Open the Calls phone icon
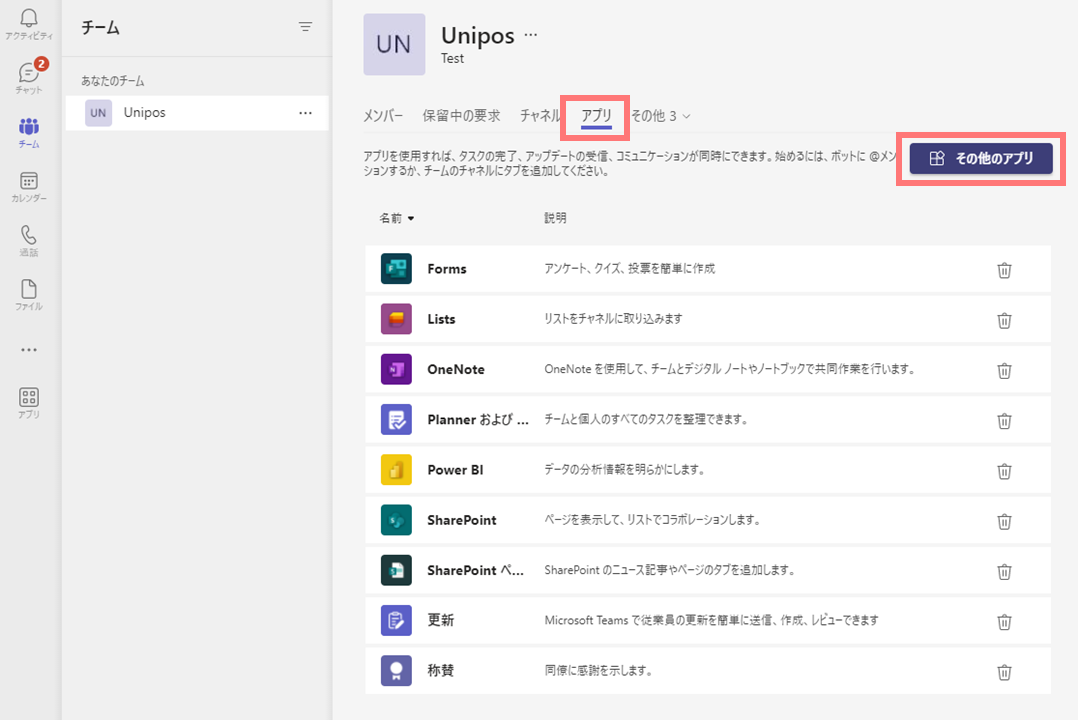This screenshot has height=720, width=1078. 29,241
